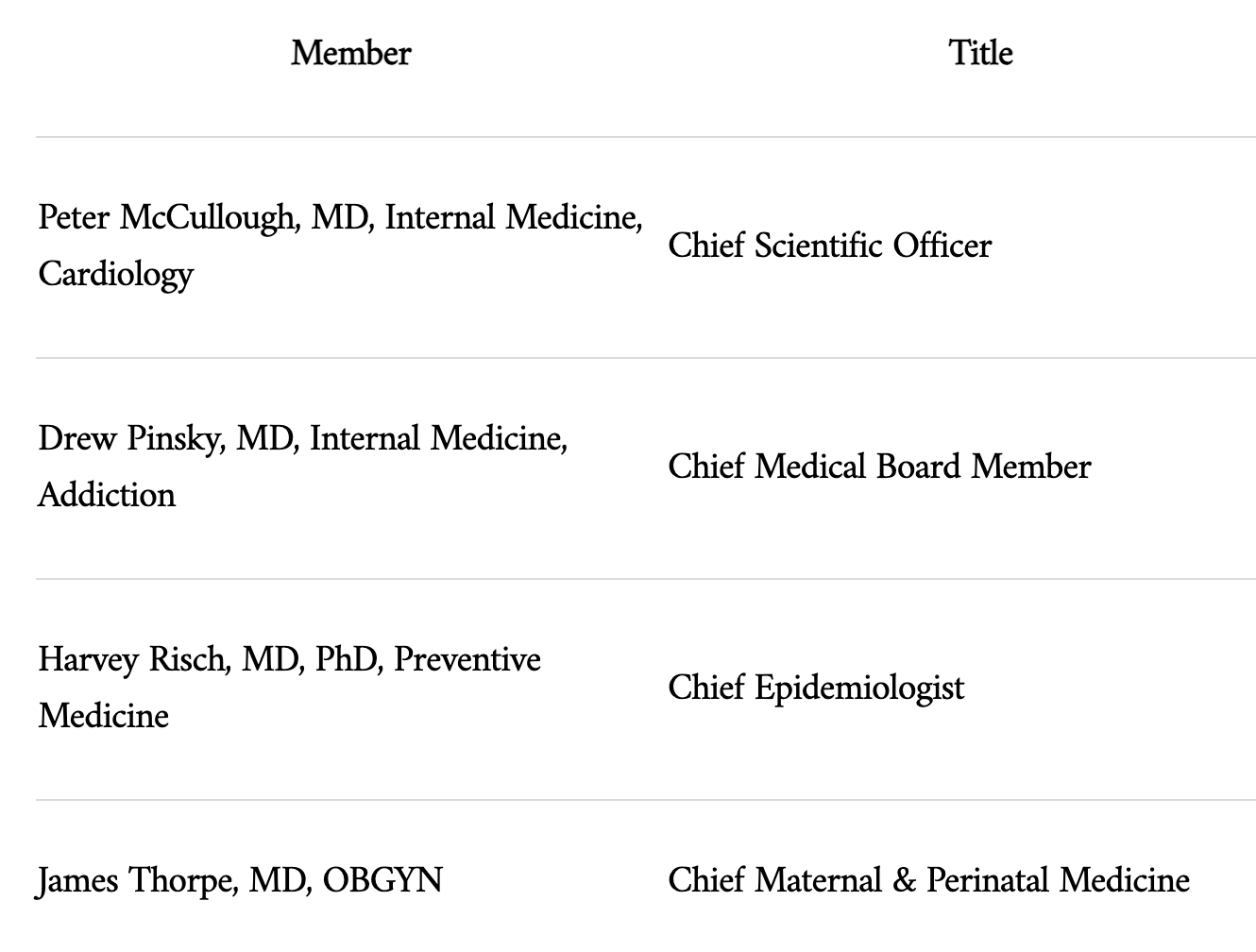Click the Member column header
The image size is (1256, 952).
[x=350, y=53]
